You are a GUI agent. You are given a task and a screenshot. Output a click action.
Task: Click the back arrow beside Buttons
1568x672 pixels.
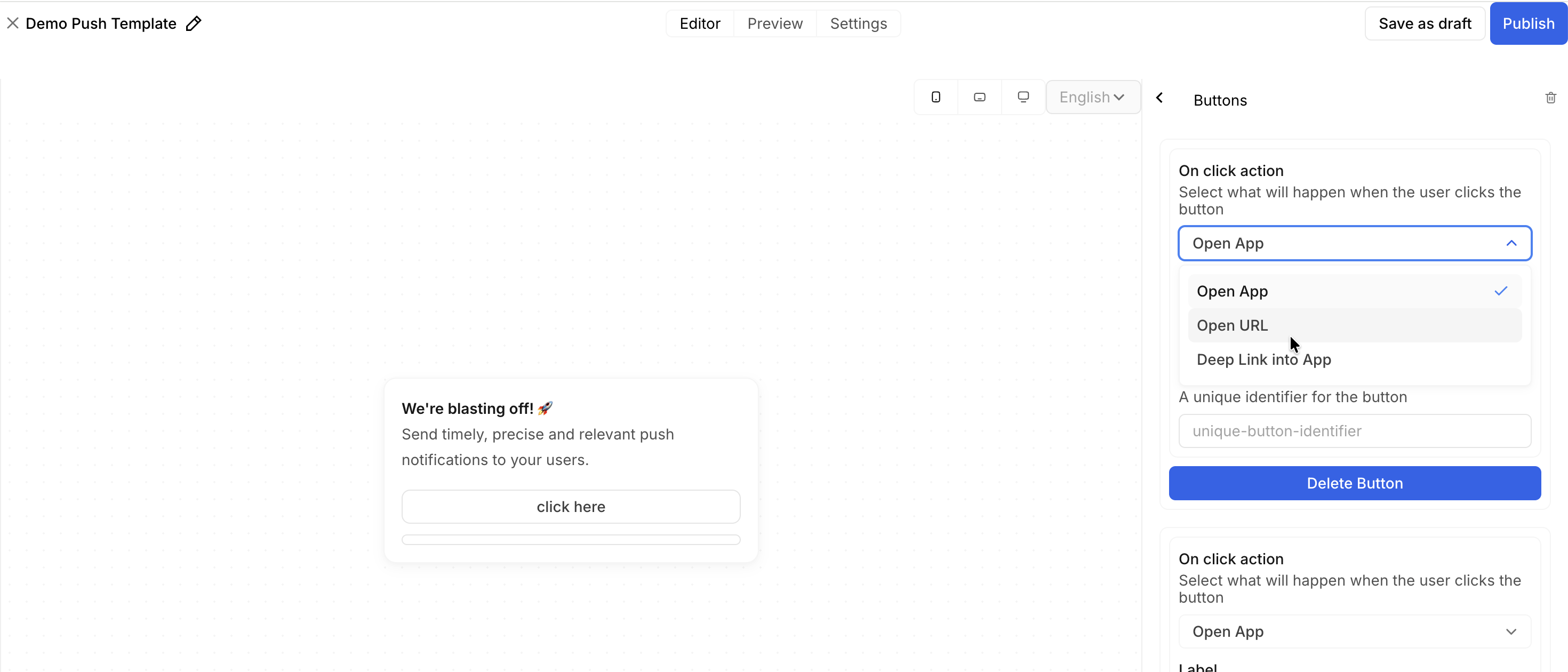tap(1159, 98)
